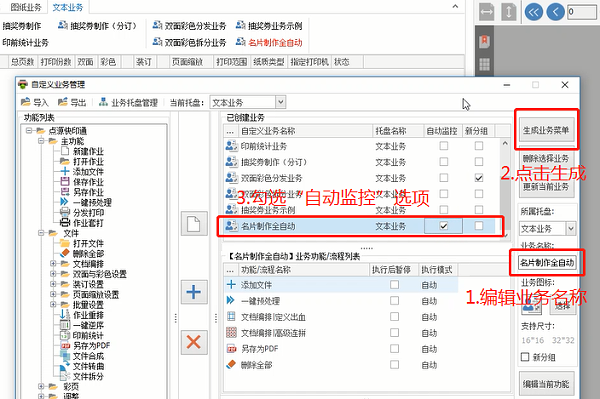Image resolution: width=600 pixels, height=399 pixels.
Task: Open the 所属托盘 dropdown
Action: pyautogui.click(x=571, y=229)
